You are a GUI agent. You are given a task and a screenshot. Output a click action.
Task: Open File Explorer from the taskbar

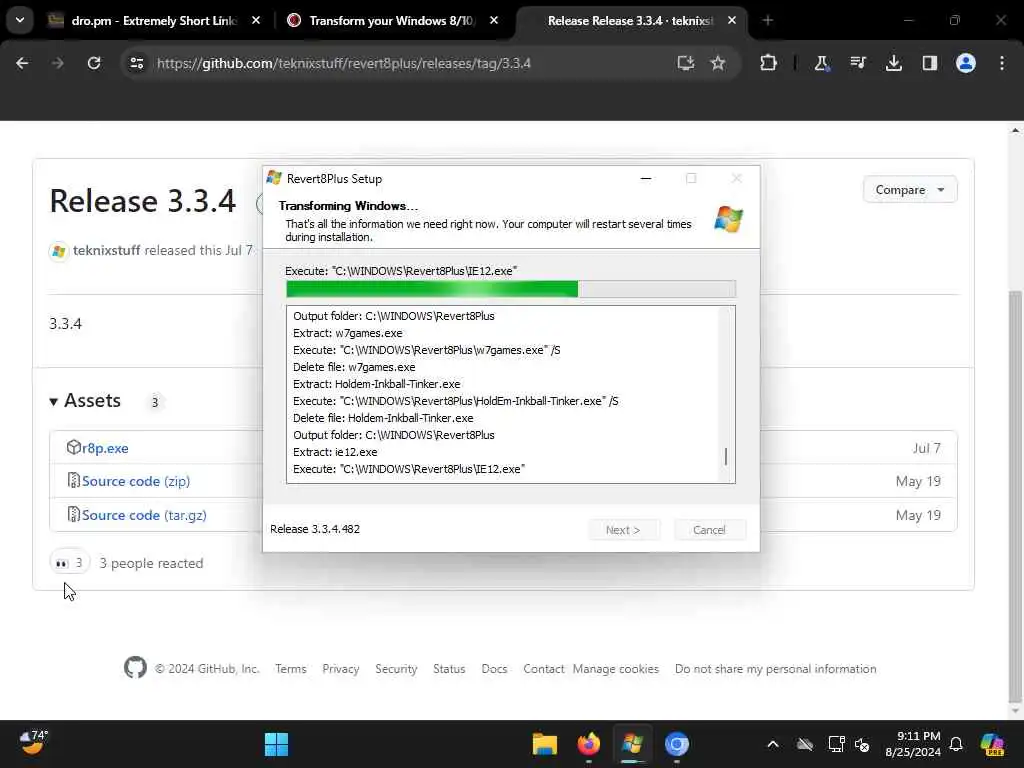click(544, 744)
